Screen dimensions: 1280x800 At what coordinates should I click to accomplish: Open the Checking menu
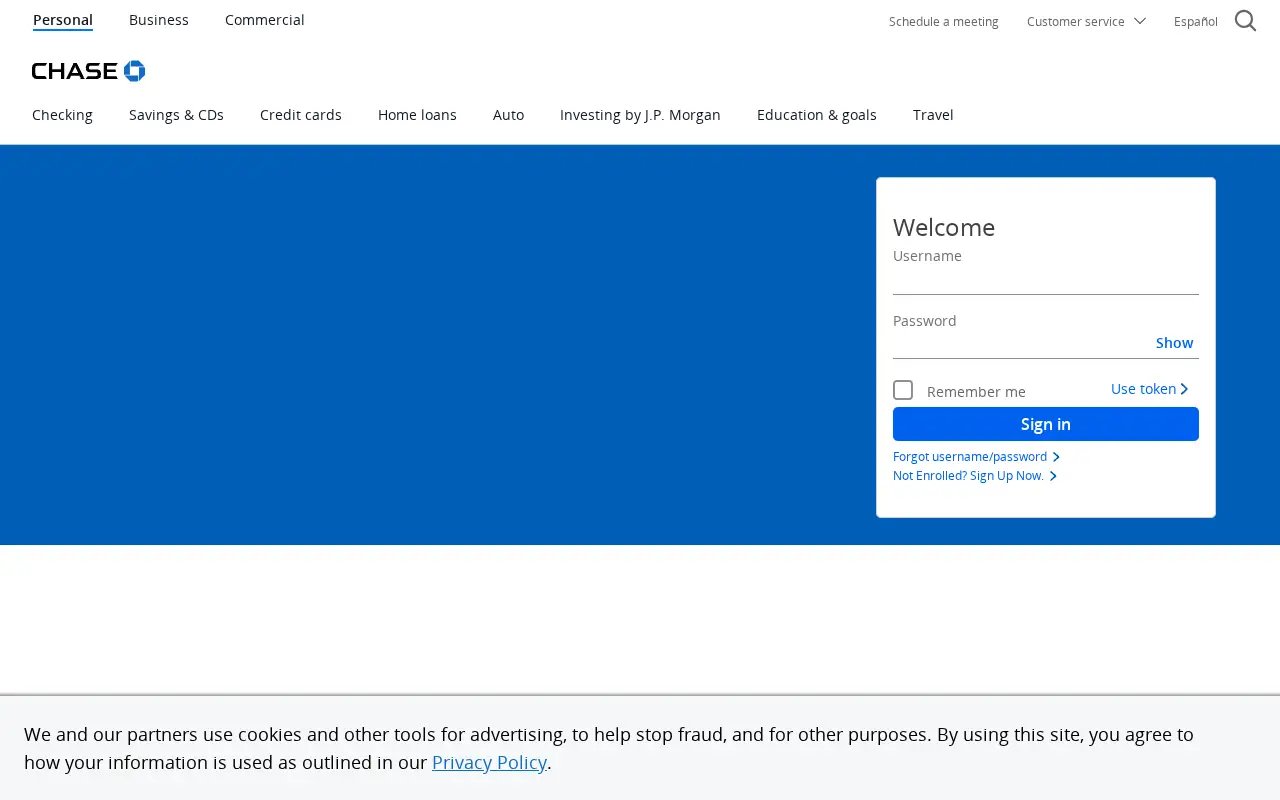click(x=62, y=115)
